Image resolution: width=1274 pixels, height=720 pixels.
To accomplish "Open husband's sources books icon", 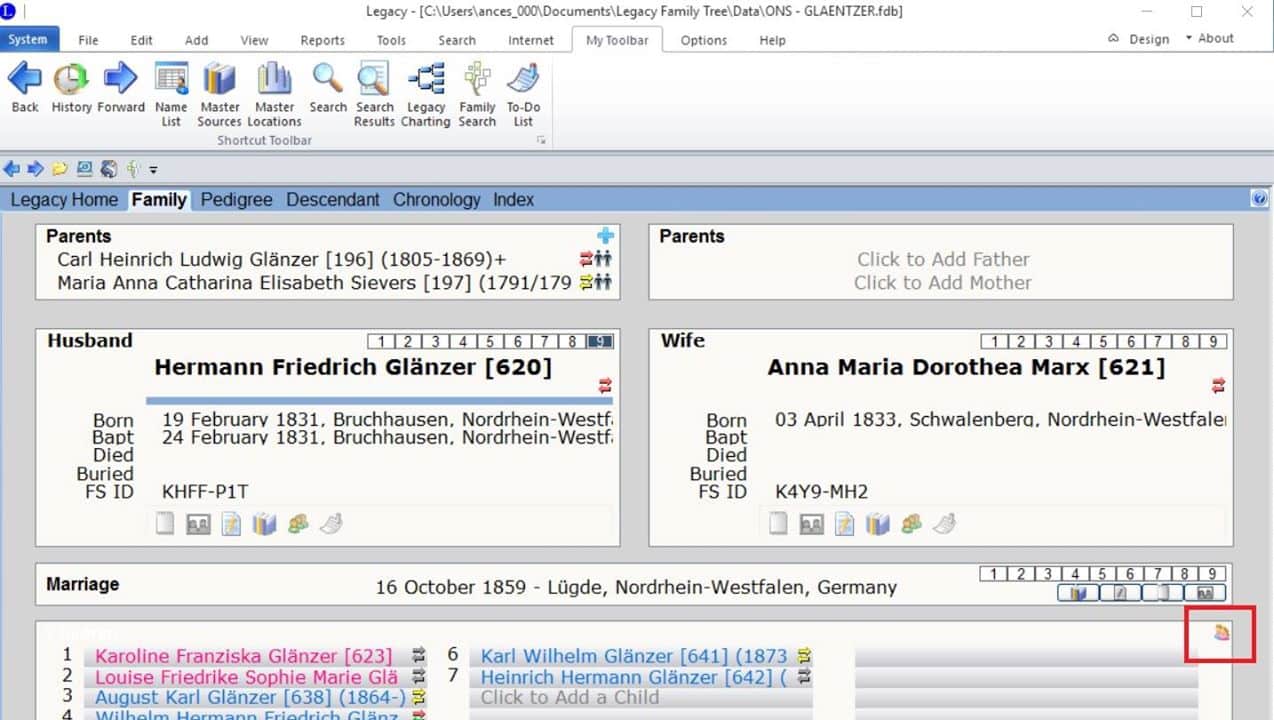I will click(263, 524).
